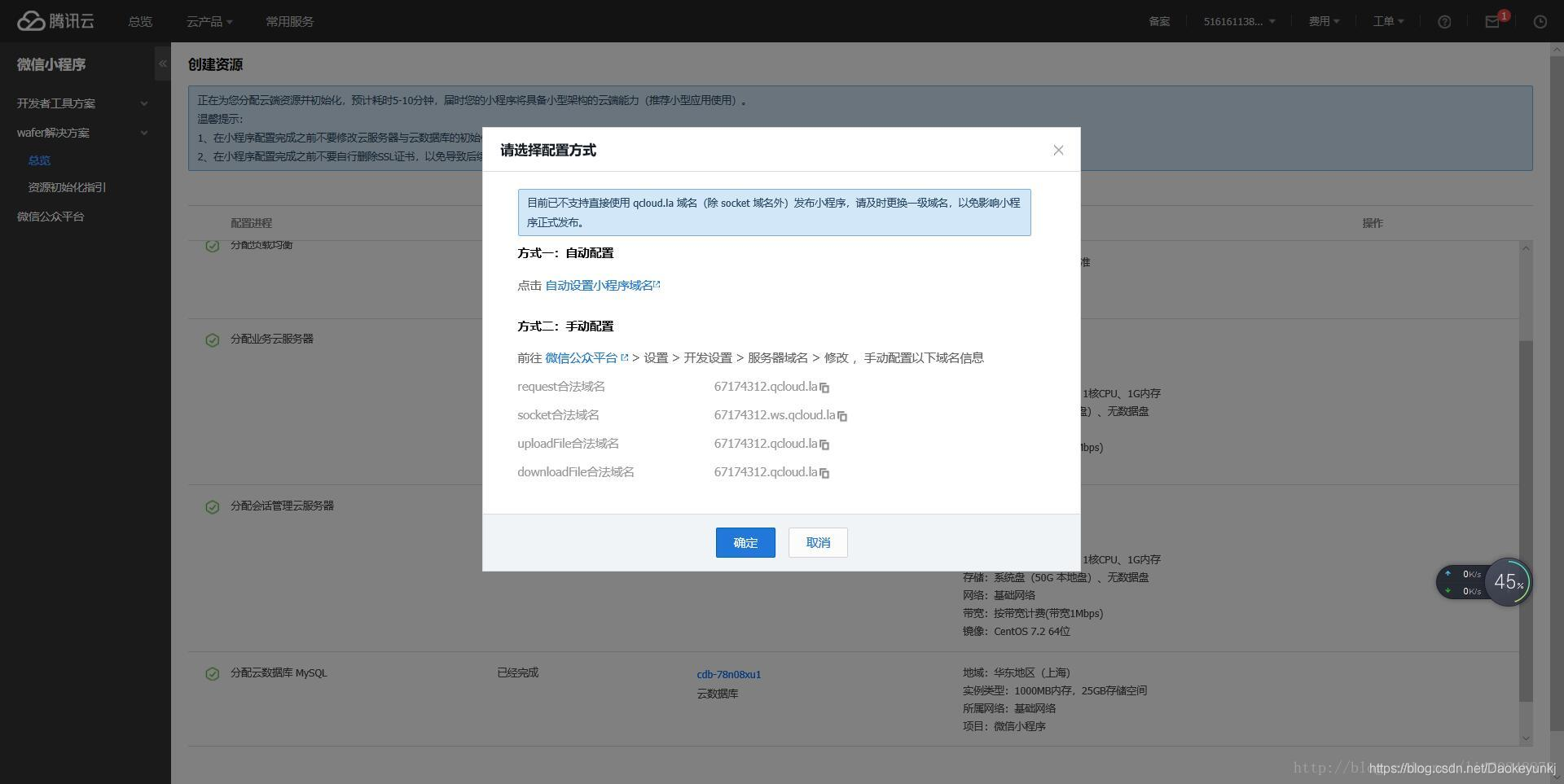The width and height of the screenshot is (1564, 784).
Task: Open 备案 in the top bar
Action: coord(1159,22)
